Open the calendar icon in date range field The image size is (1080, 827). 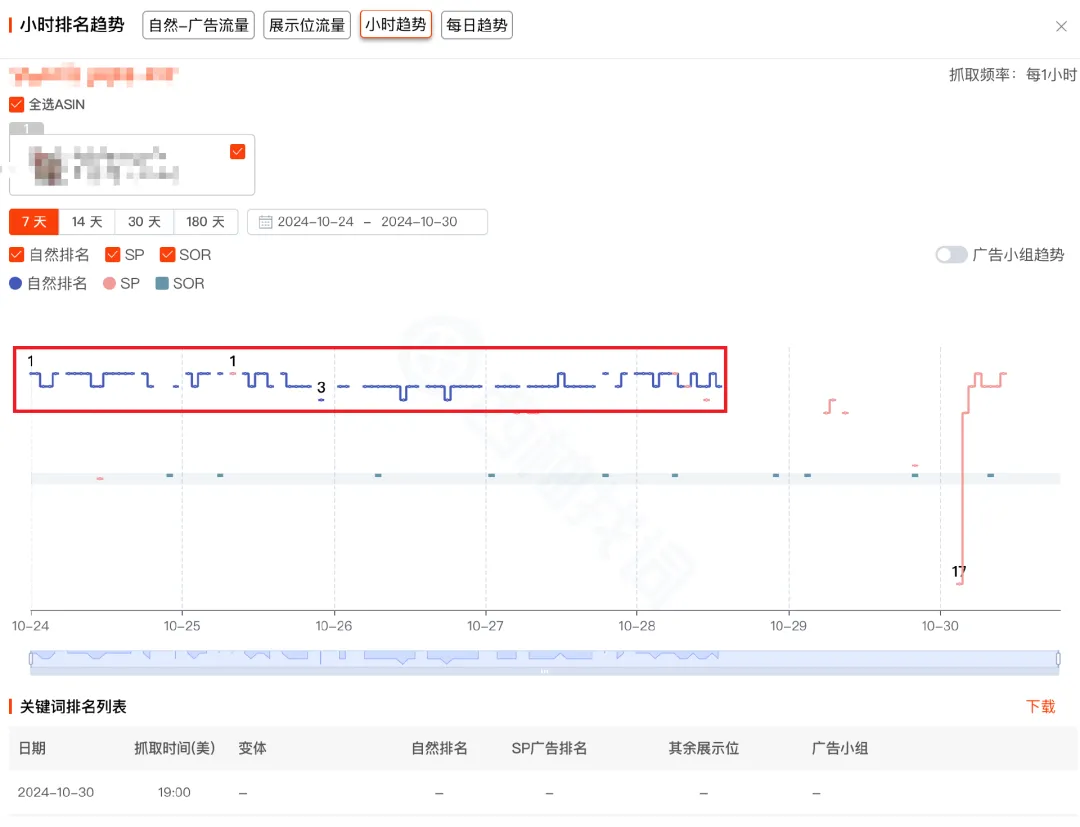click(x=265, y=222)
